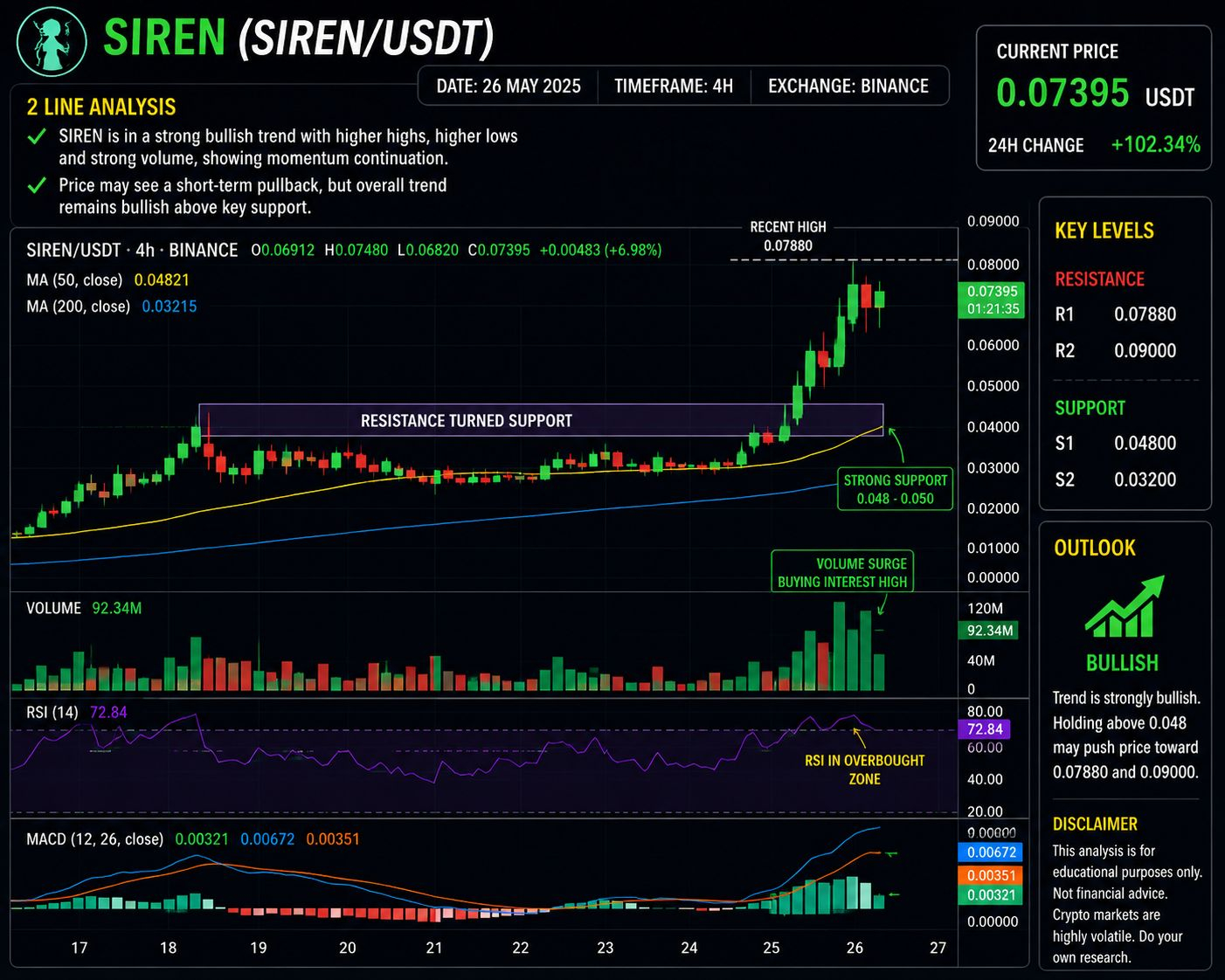Click the green 0.07395 countdown price tag on price axis
Viewport: 1225px width, 980px height.
coord(993,300)
